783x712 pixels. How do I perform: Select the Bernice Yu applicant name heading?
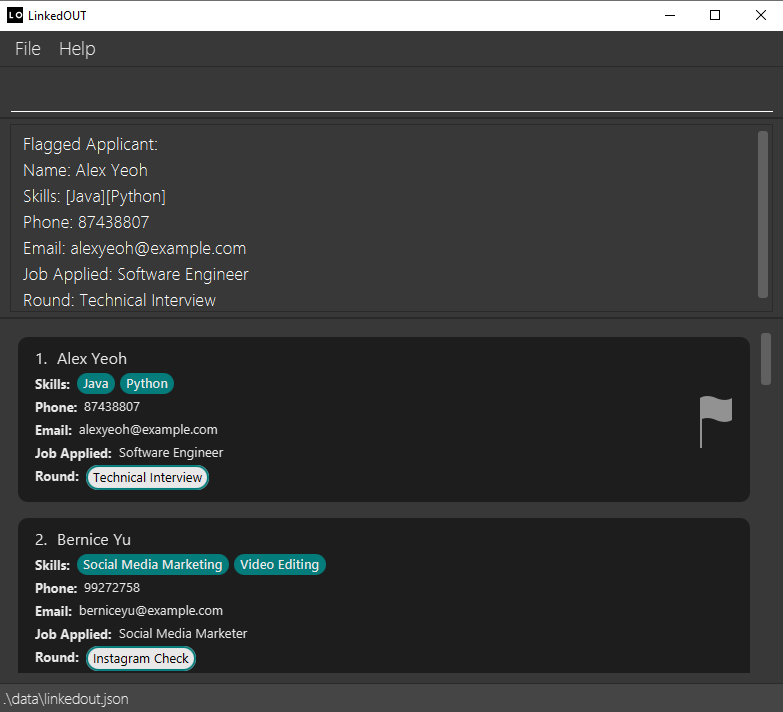(x=93, y=540)
